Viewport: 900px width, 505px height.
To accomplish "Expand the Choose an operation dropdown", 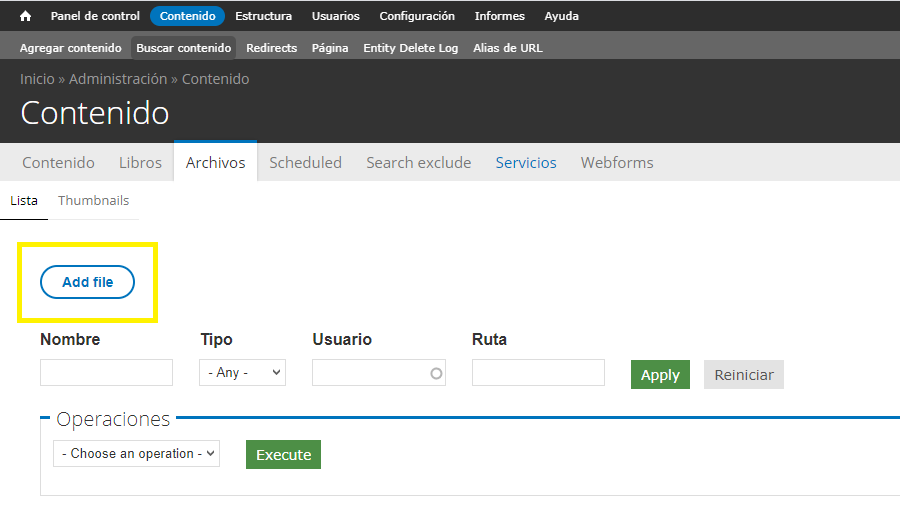I will pyautogui.click(x=136, y=453).
